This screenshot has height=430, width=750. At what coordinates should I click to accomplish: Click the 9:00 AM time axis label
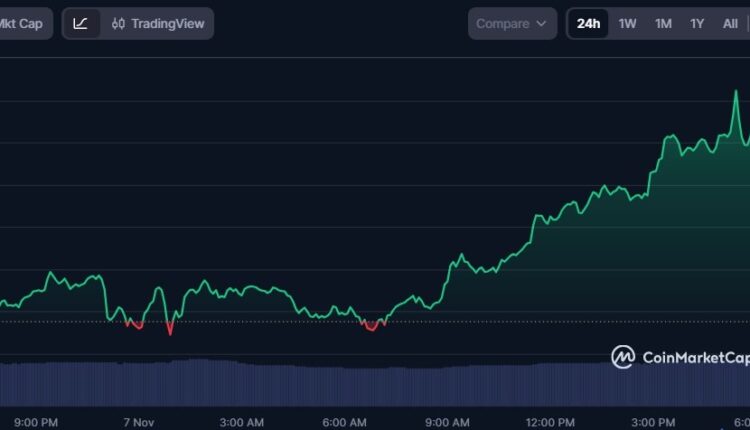click(447, 421)
